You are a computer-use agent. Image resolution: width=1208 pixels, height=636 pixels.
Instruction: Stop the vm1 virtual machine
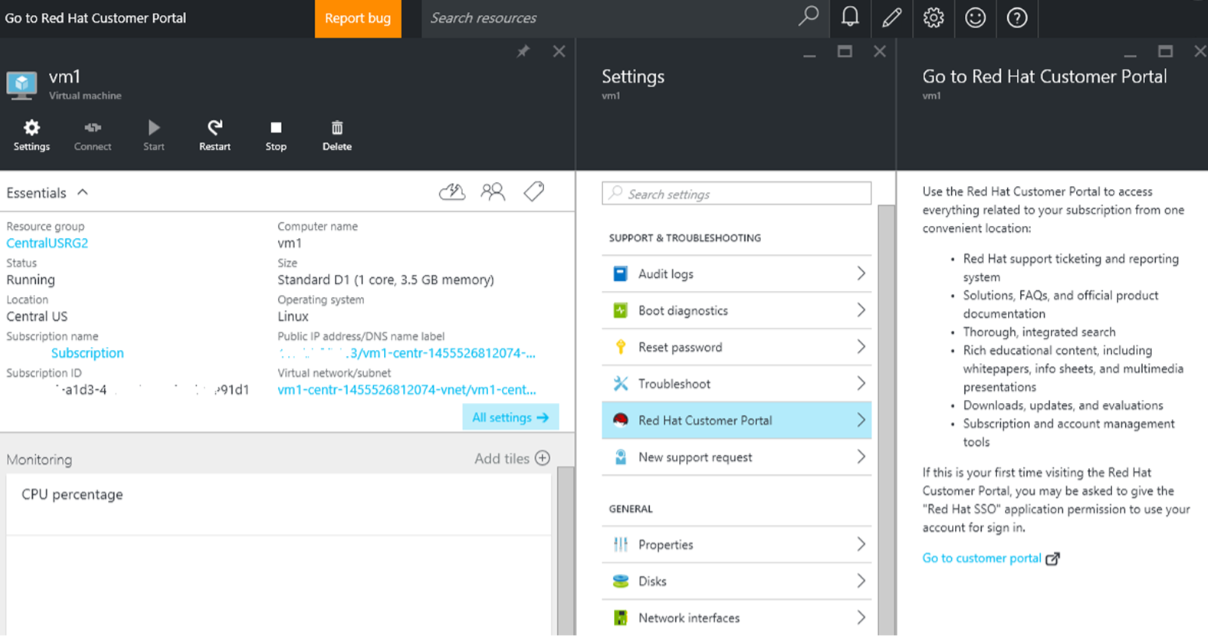point(276,128)
